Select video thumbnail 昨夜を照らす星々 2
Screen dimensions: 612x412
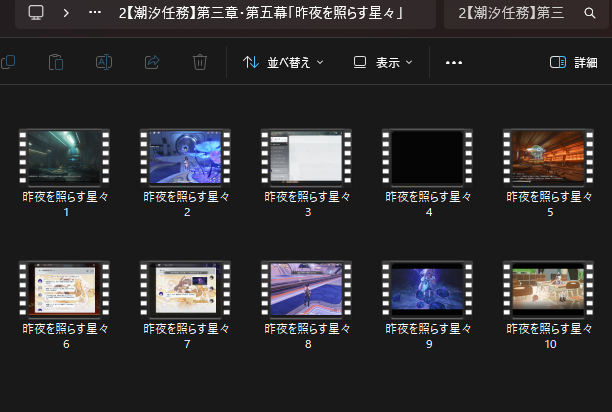tap(185, 157)
